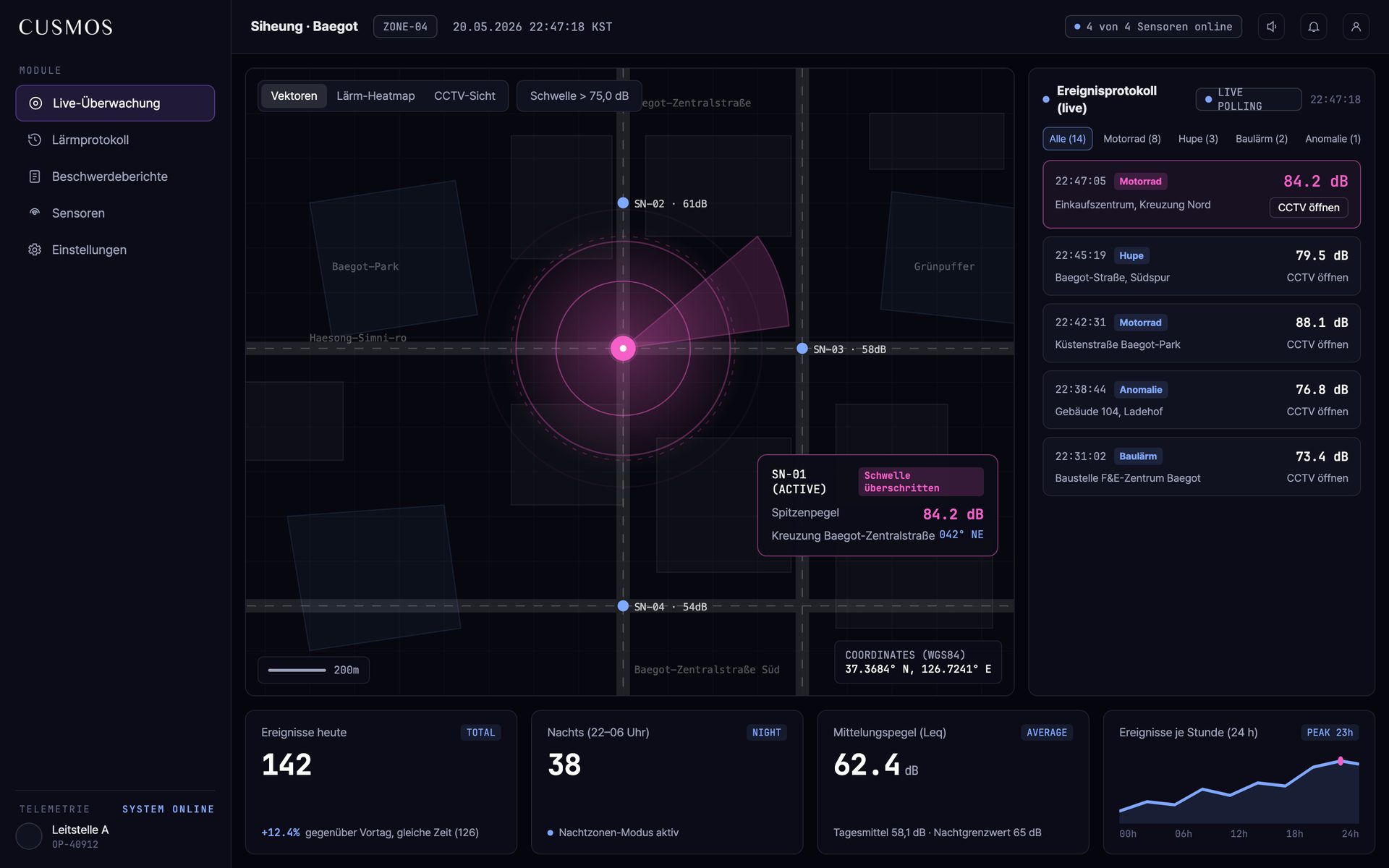Click the SYSTEM ONLINE telemetry status
Screen dimensions: 1389x868
tap(168, 809)
